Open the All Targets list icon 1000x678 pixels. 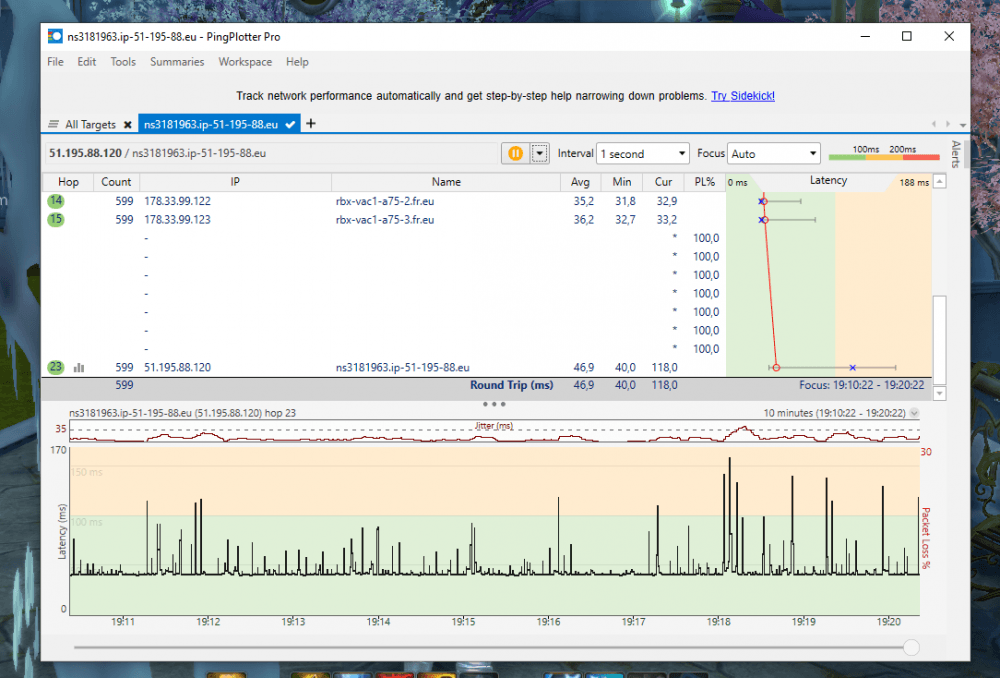[x=54, y=125]
